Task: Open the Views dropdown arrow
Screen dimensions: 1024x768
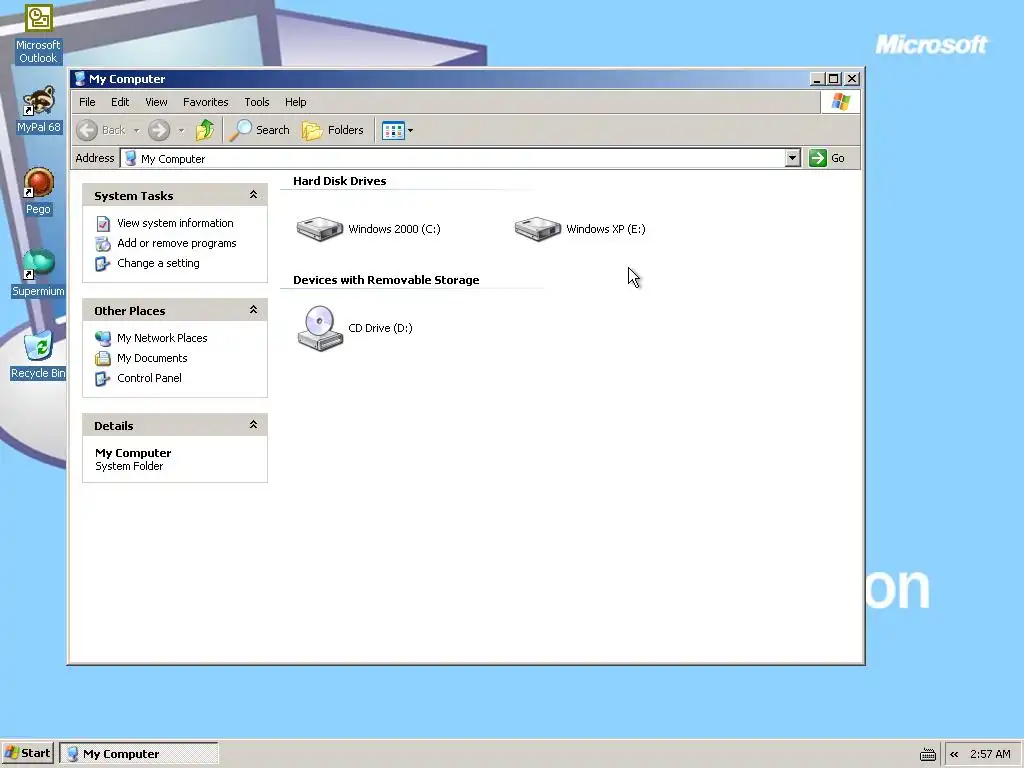Action: coord(410,131)
